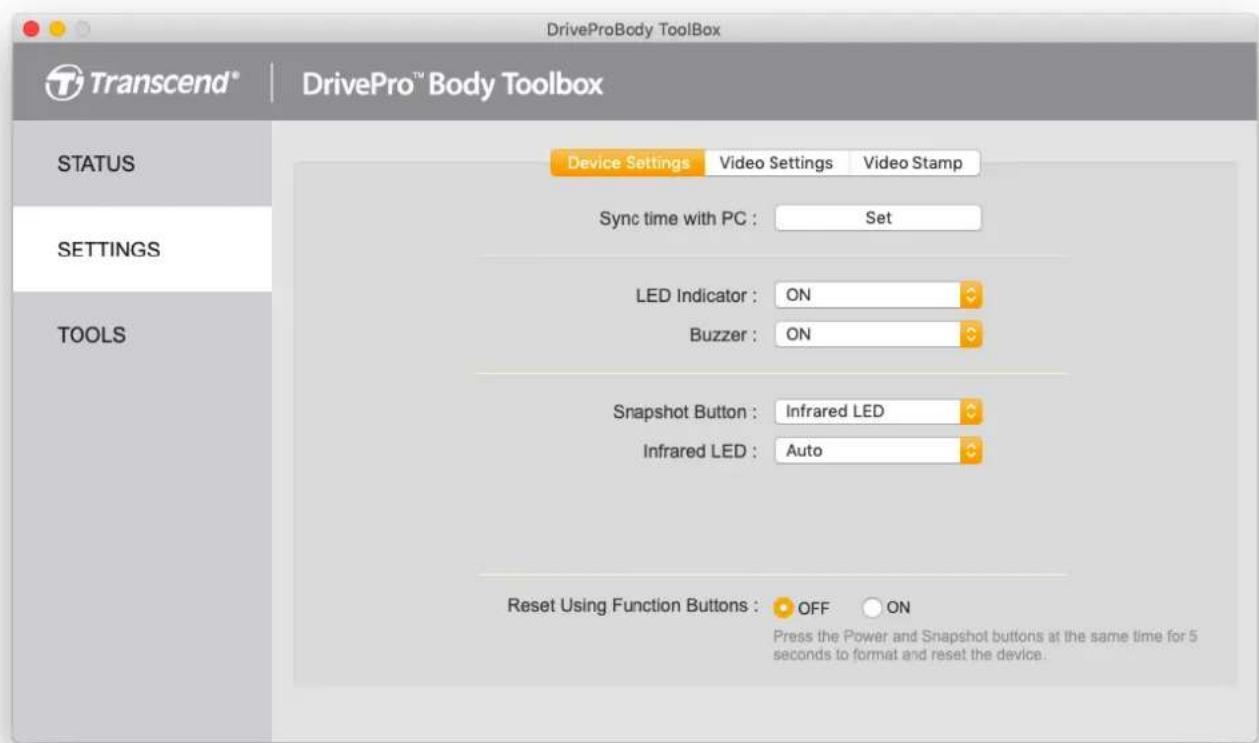
Task: Click the 'Snapshot Button' label
Action: pos(685,412)
